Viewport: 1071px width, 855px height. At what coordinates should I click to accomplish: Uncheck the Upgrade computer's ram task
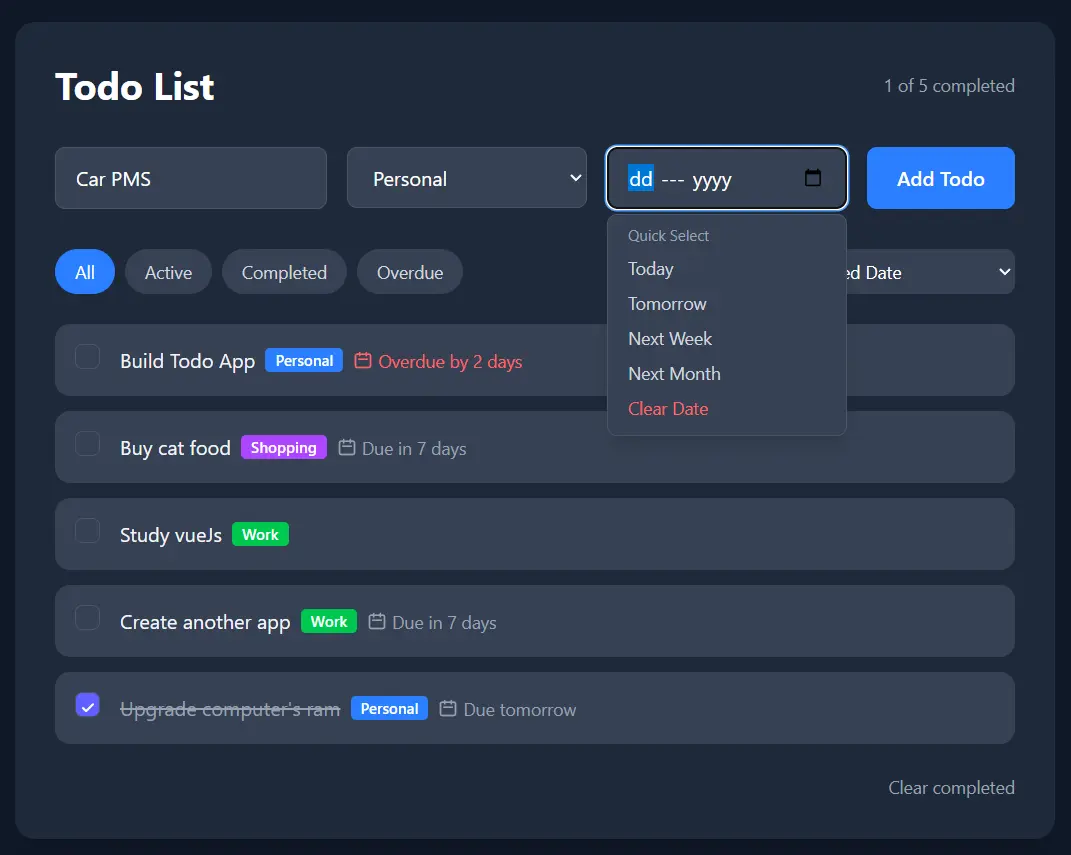click(87, 705)
